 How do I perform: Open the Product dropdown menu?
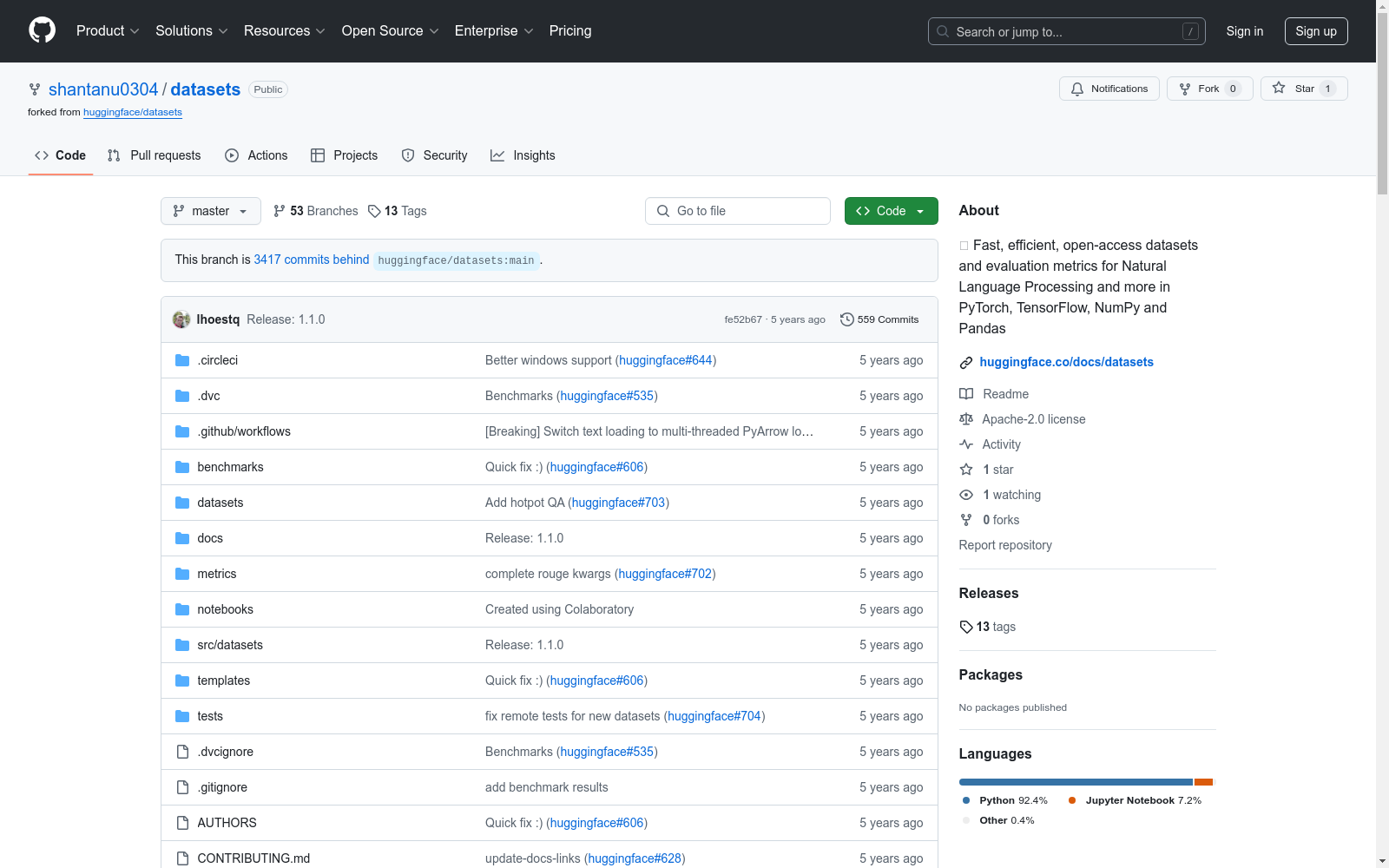click(x=108, y=30)
